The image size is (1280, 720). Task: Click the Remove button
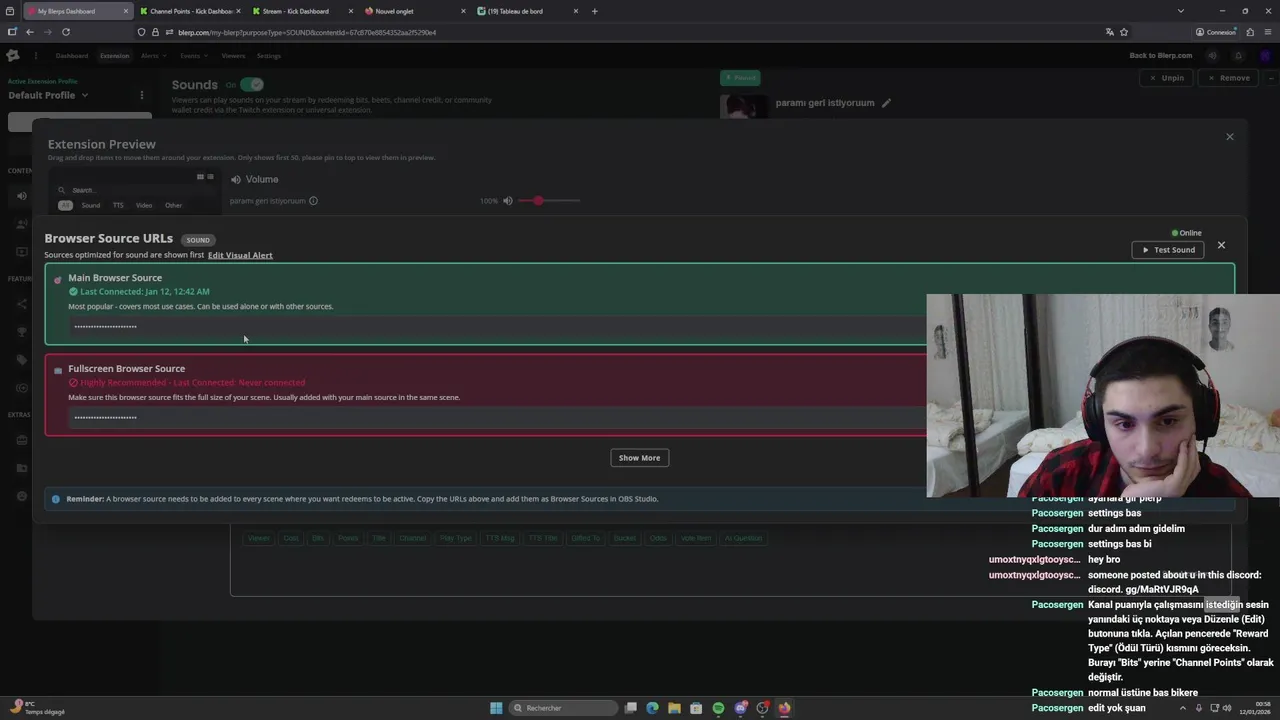tap(1229, 78)
